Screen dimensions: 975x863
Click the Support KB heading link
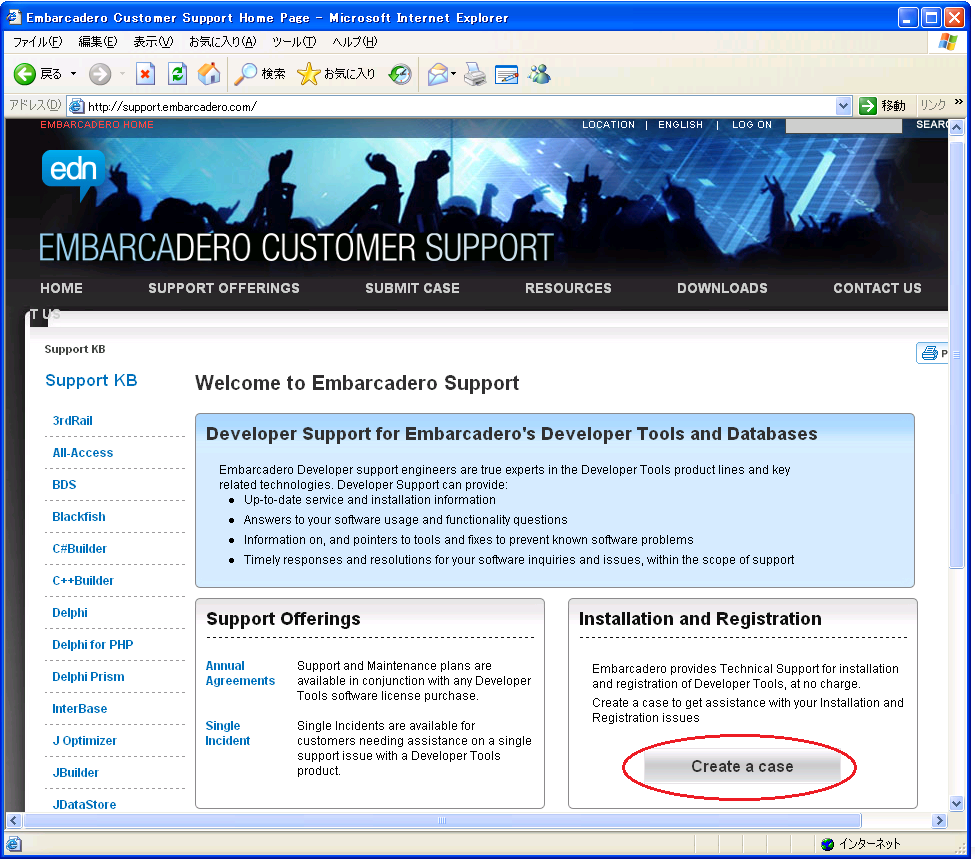pos(91,381)
